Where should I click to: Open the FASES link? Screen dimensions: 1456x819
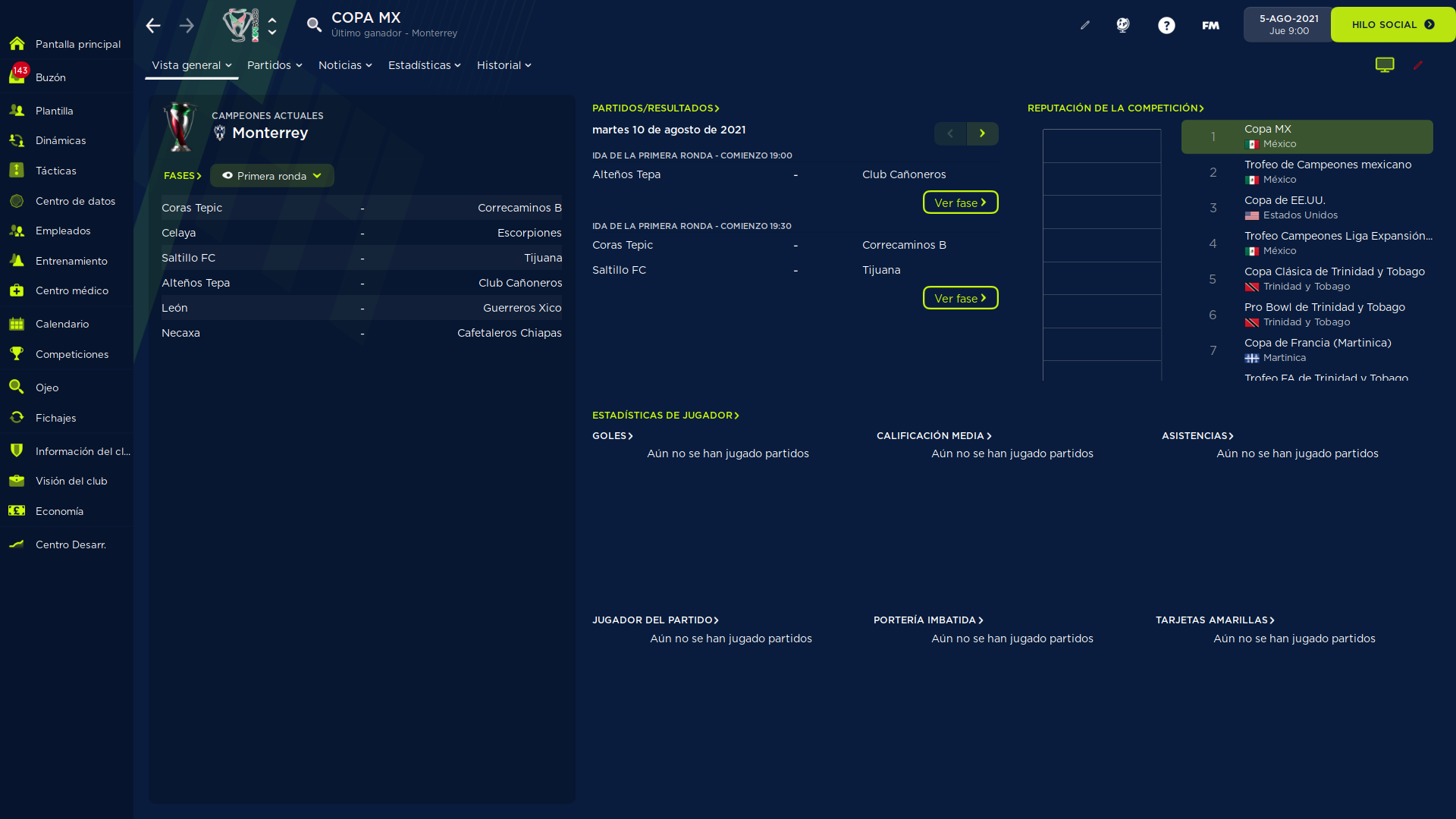[183, 176]
